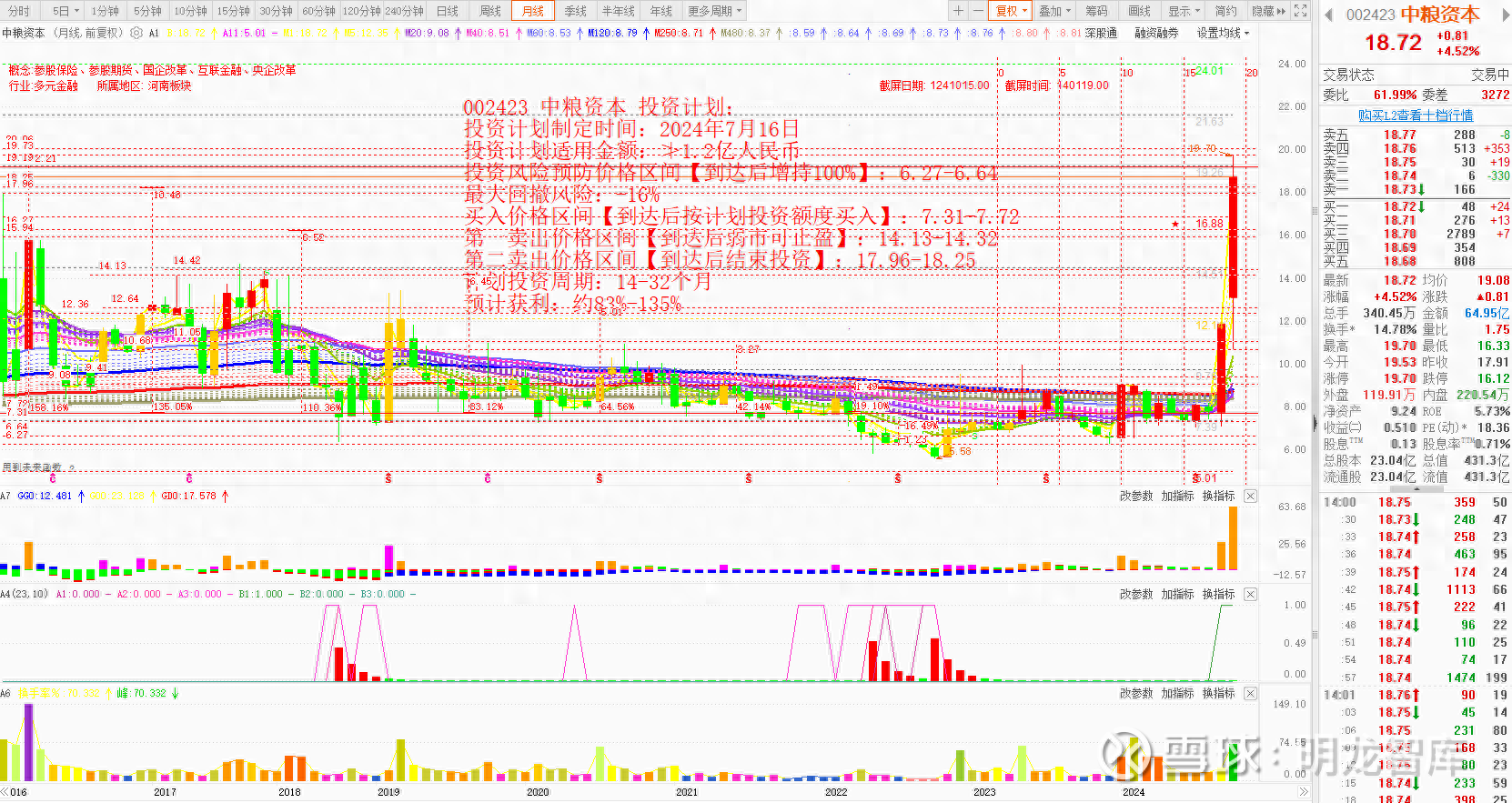Viewport: 1512px width, 803px height.
Task: Switch to the 60分钟 chart tab
Action: coord(318,11)
